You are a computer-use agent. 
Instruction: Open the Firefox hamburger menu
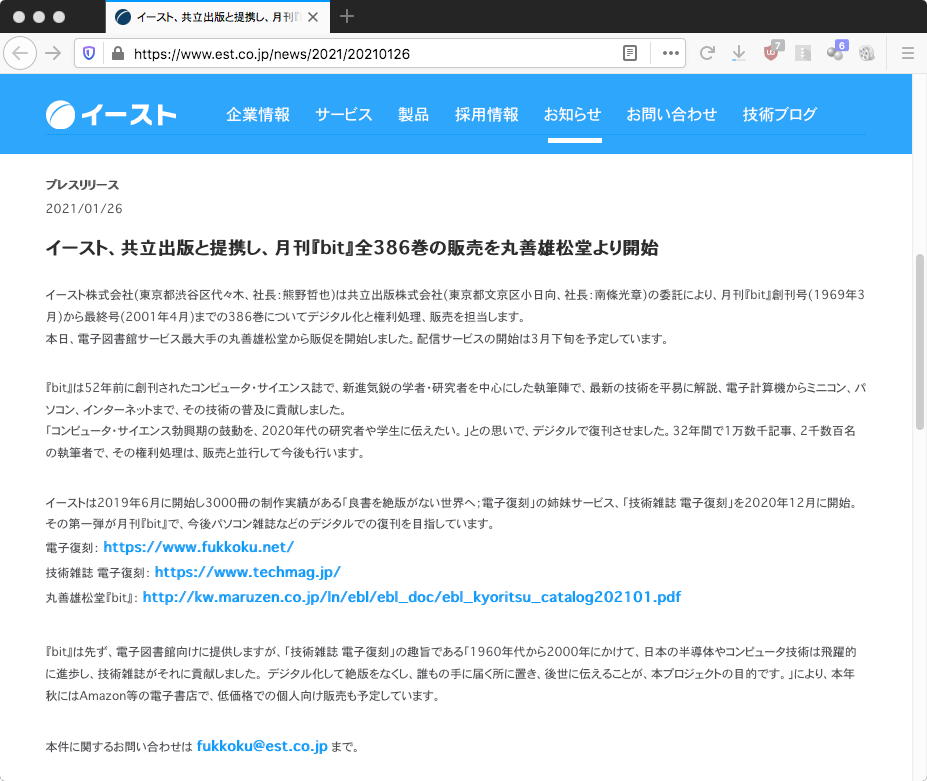point(907,53)
